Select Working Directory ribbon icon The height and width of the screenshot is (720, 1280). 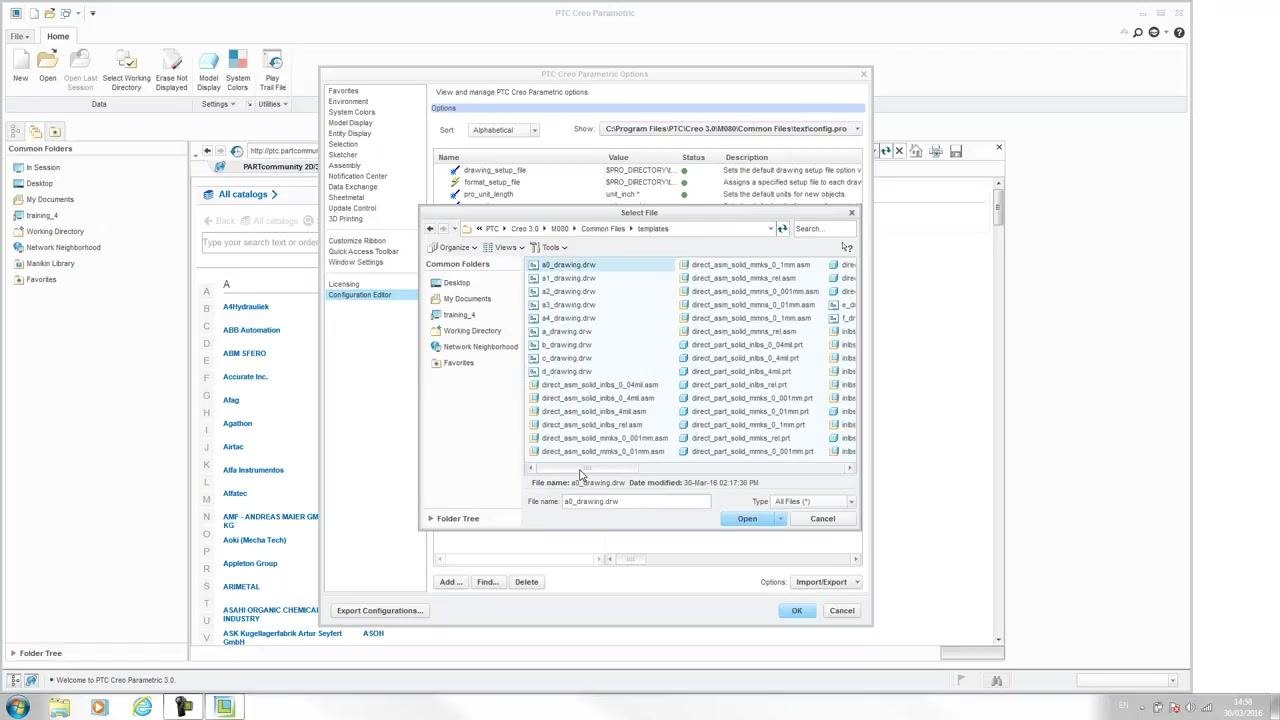pyautogui.click(x=126, y=69)
